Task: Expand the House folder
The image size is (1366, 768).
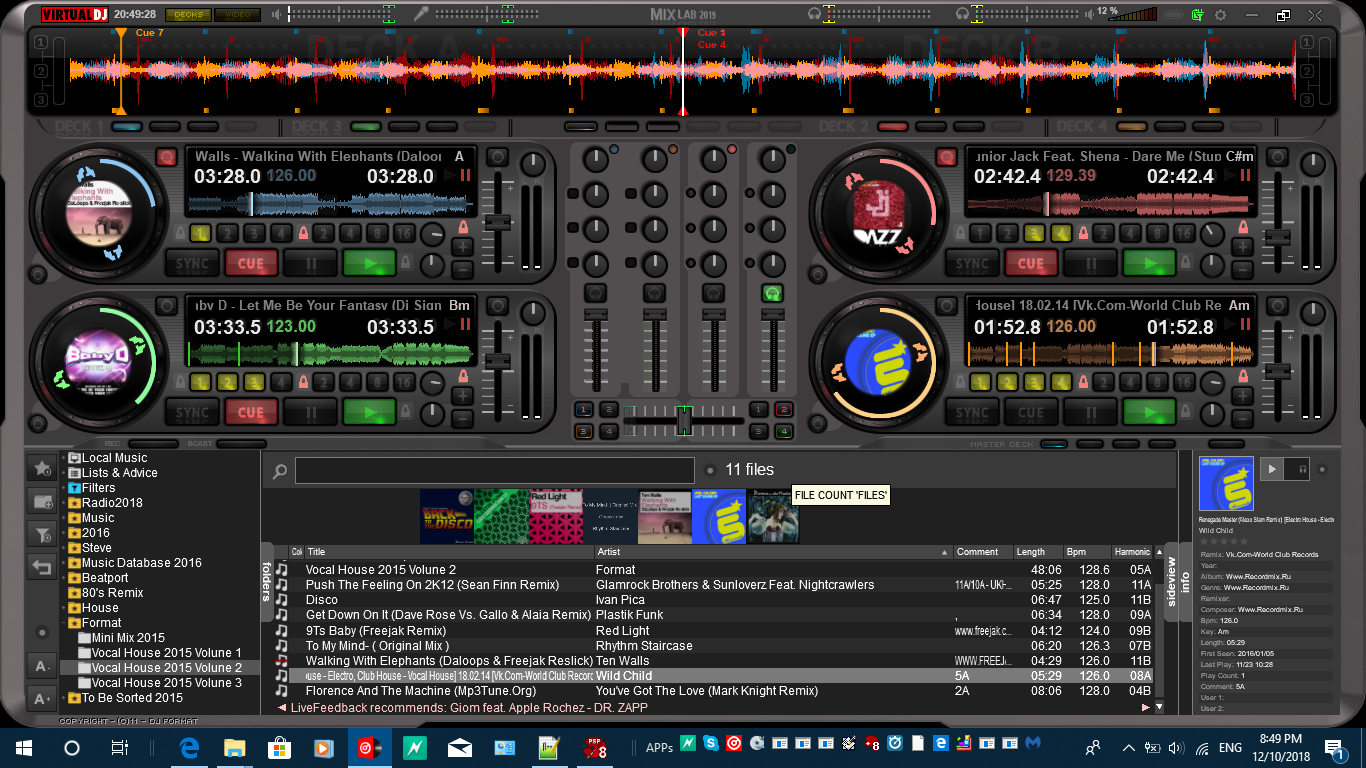Action: (64, 608)
